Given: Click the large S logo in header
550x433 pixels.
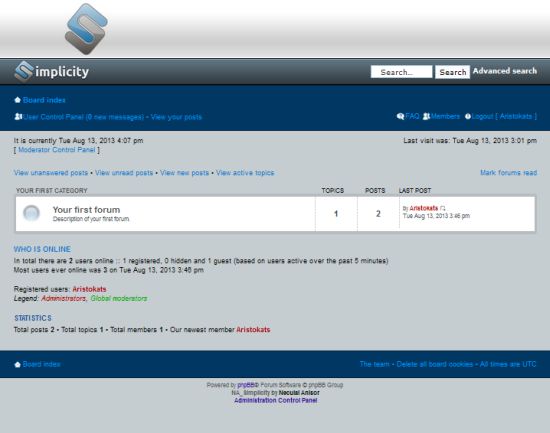Looking at the screenshot, I should click(x=86, y=29).
